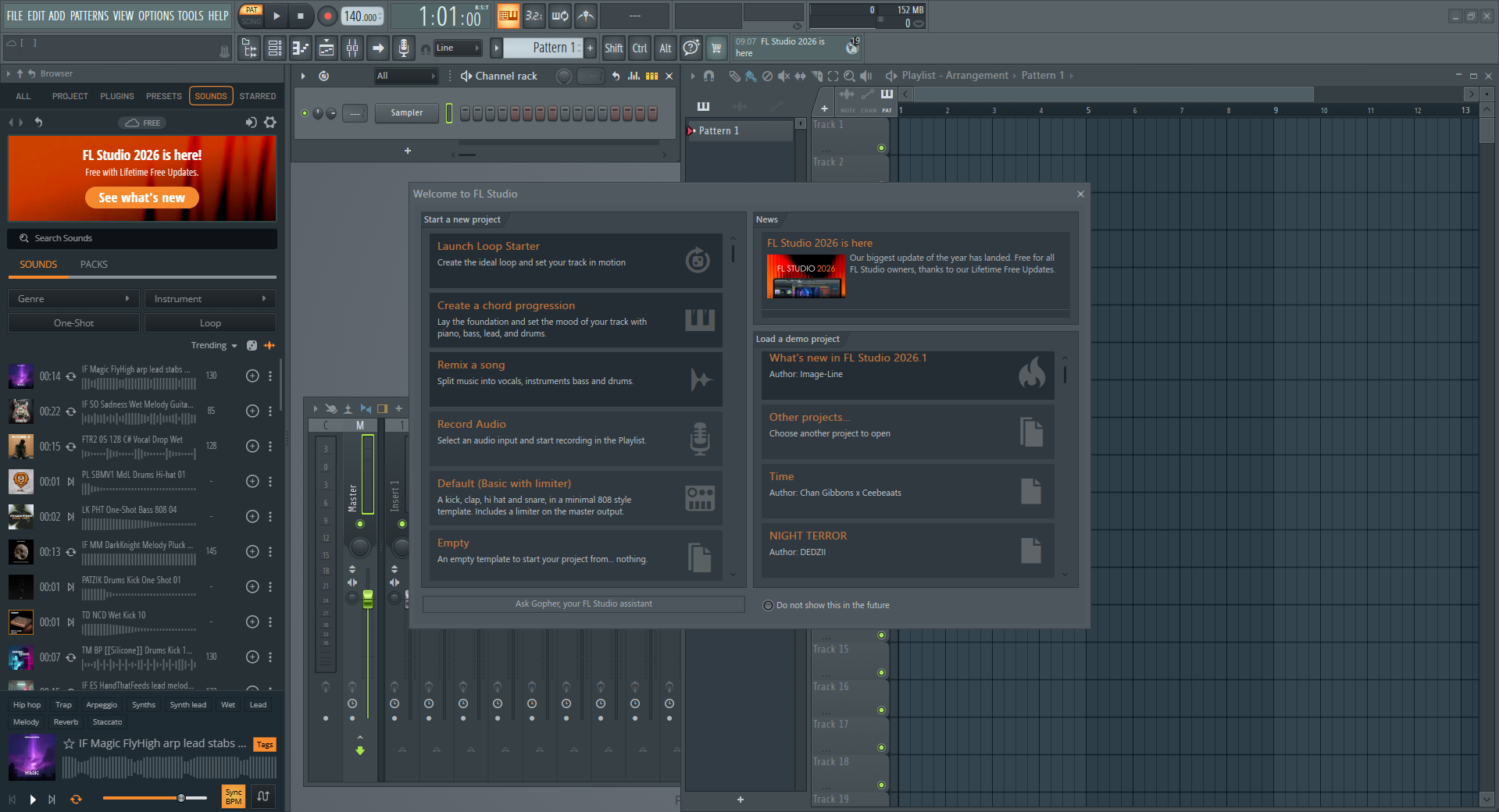This screenshot has width=1499, height=812.
Task: Open the PATTERNS menu
Action: (x=89, y=16)
